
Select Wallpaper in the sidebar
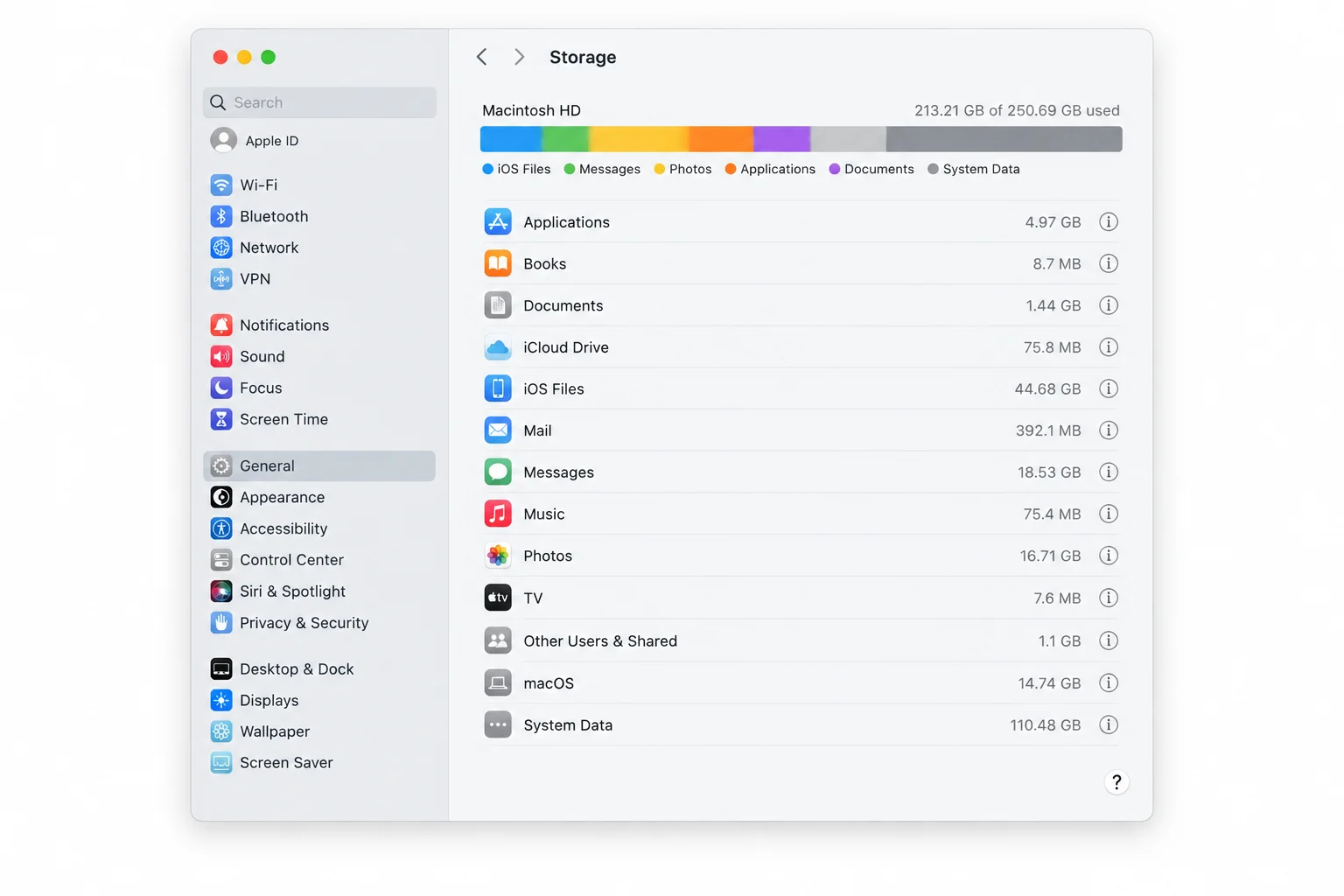(319, 731)
